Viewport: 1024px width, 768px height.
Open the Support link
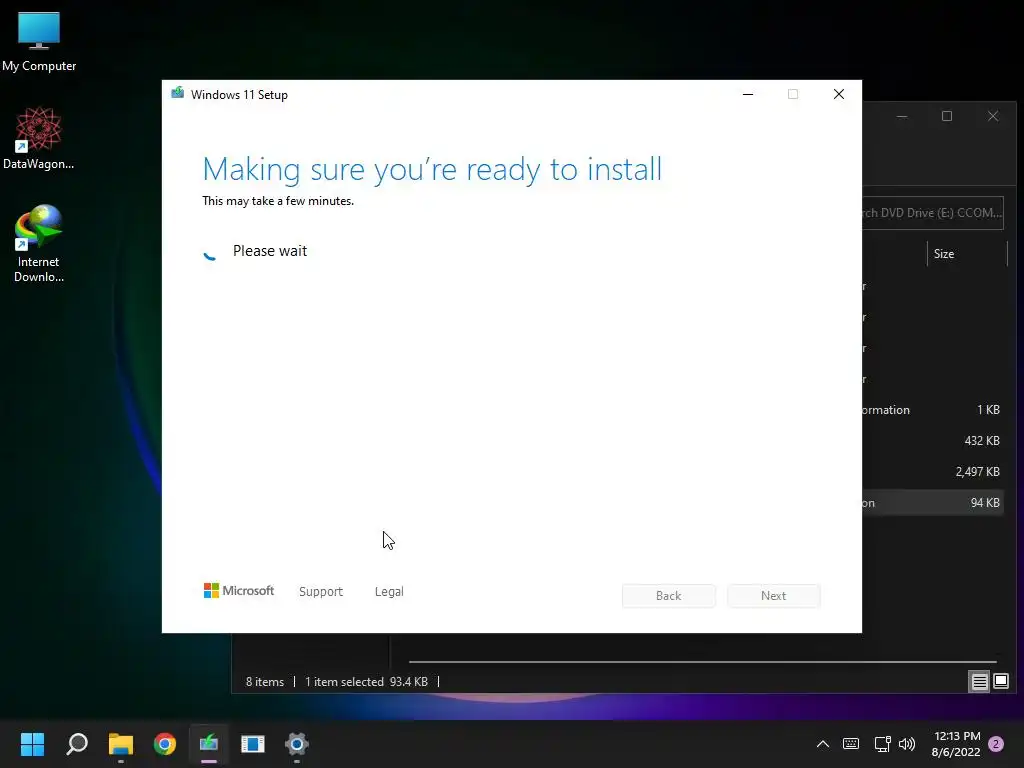click(x=321, y=592)
